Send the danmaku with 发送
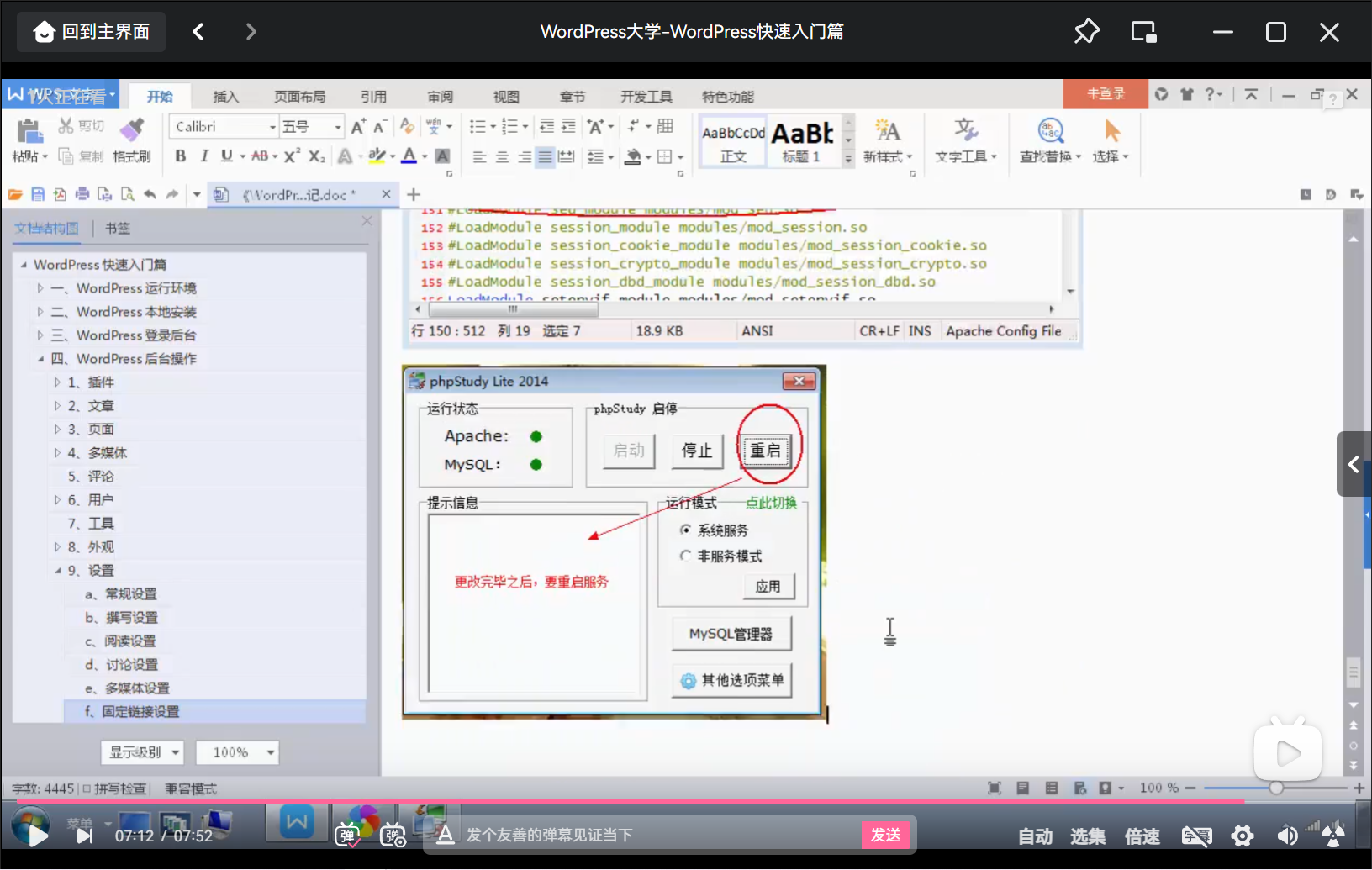This screenshot has width=1372, height=870. pos(885,835)
